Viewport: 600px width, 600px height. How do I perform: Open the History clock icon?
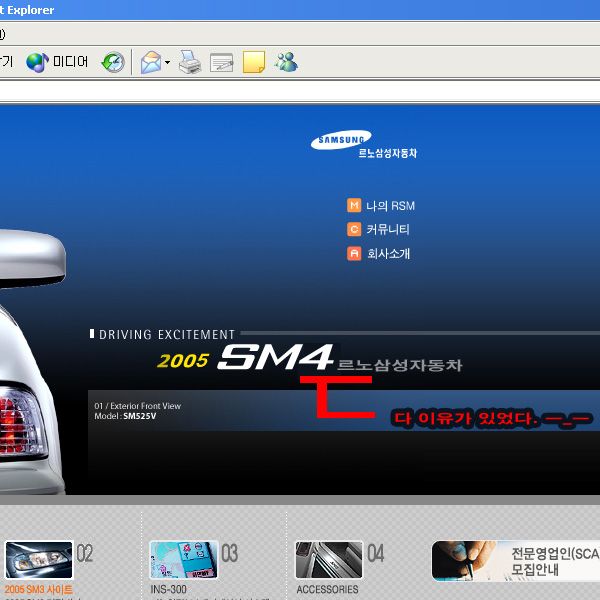tap(113, 62)
